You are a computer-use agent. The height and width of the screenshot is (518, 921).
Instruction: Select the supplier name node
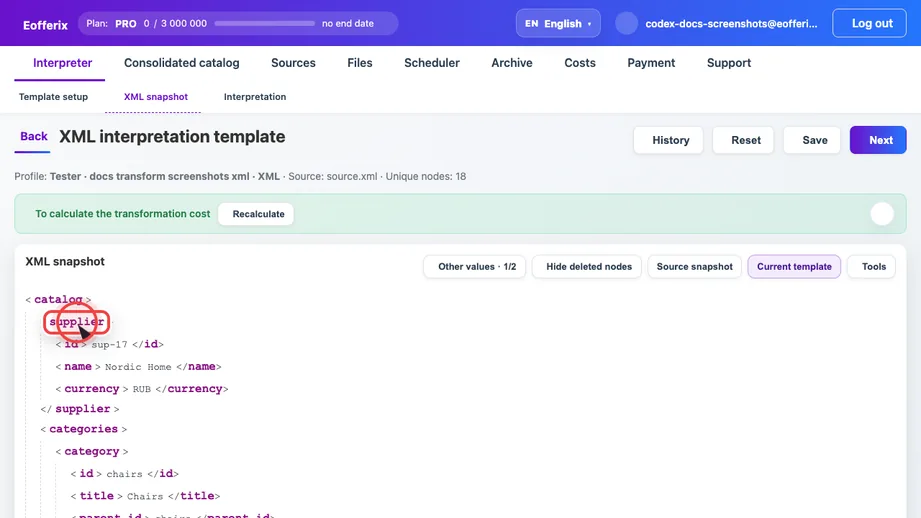[x=78, y=366]
